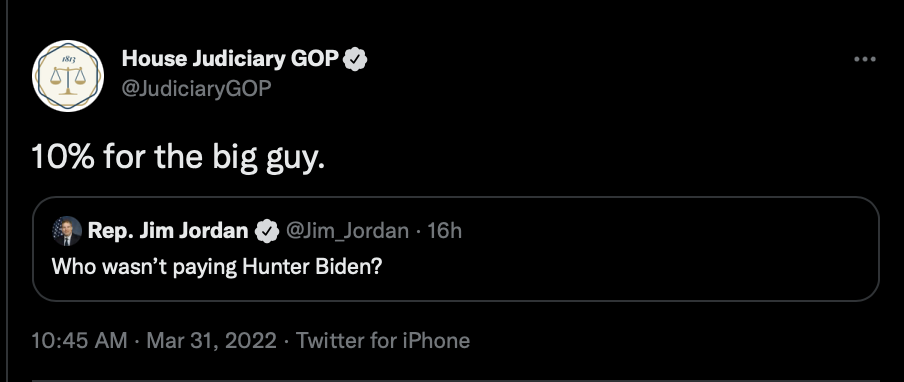Visit the @Jim_Jordan handle
Viewport: 904px width, 382px height.
point(347,231)
